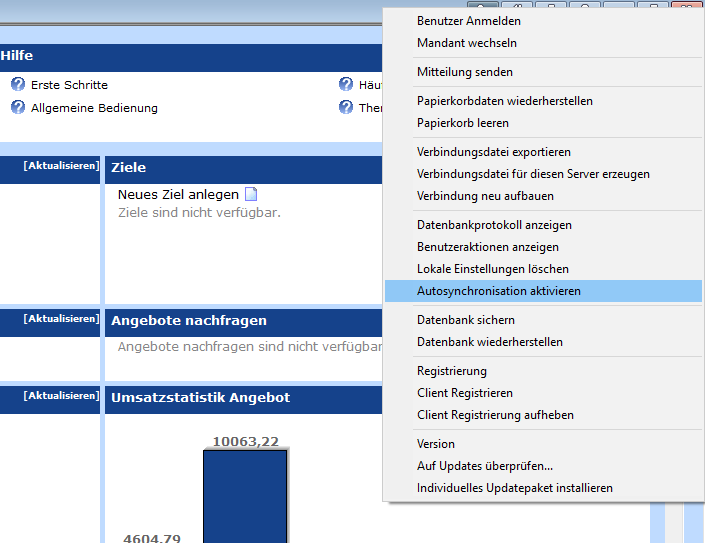Click the Hilfe section header
This screenshot has width=705, height=543.
[191, 58]
